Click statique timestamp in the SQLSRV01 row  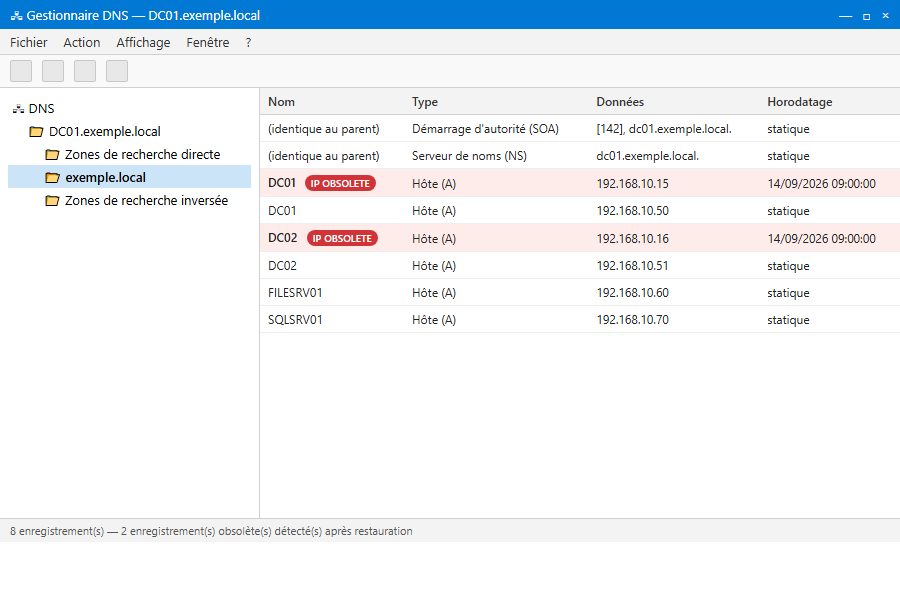pos(788,320)
